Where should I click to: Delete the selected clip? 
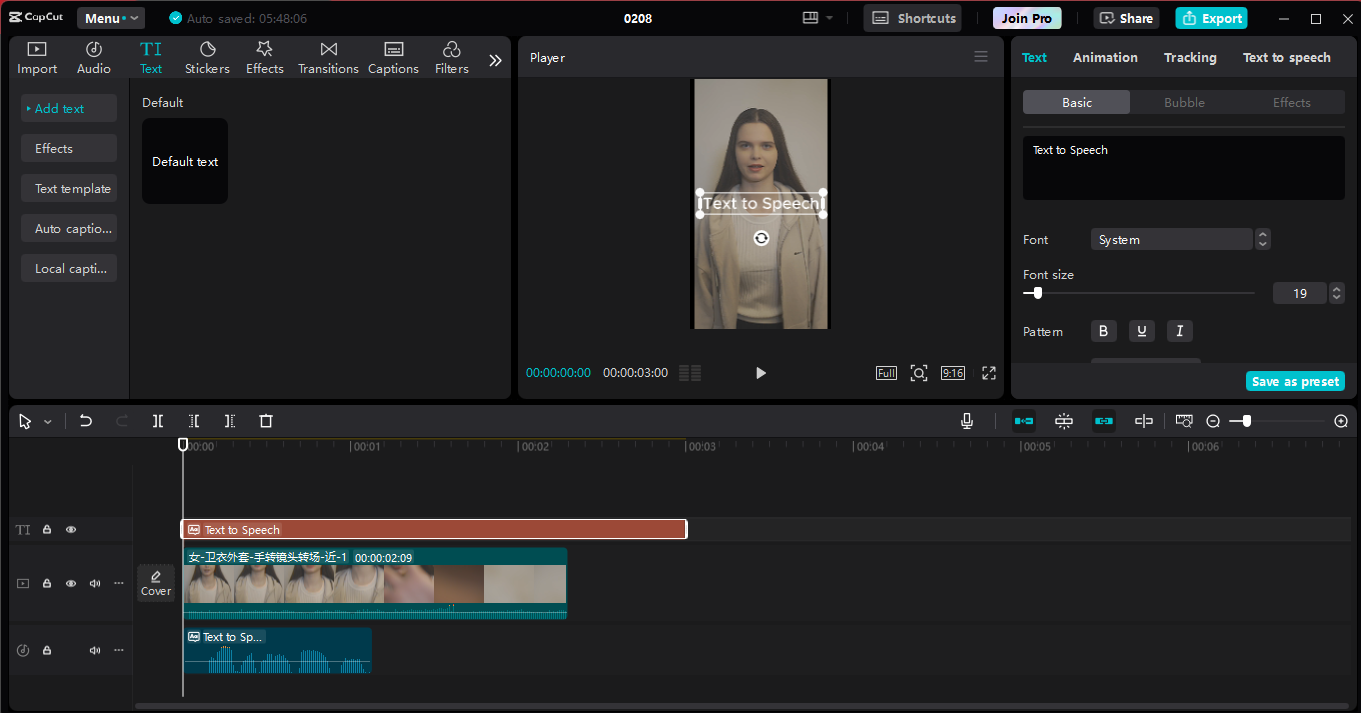[x=265, y=420]
